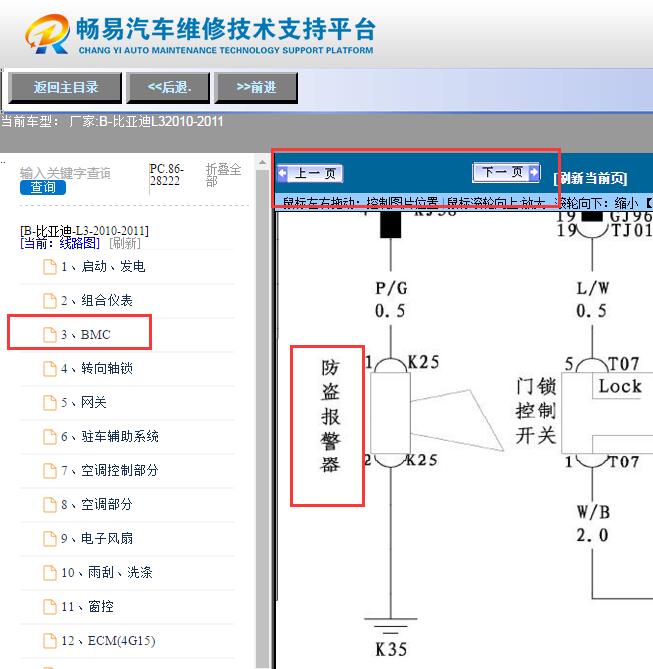
Task: Click the document icon beside 启动、发电
Action: 50,267
